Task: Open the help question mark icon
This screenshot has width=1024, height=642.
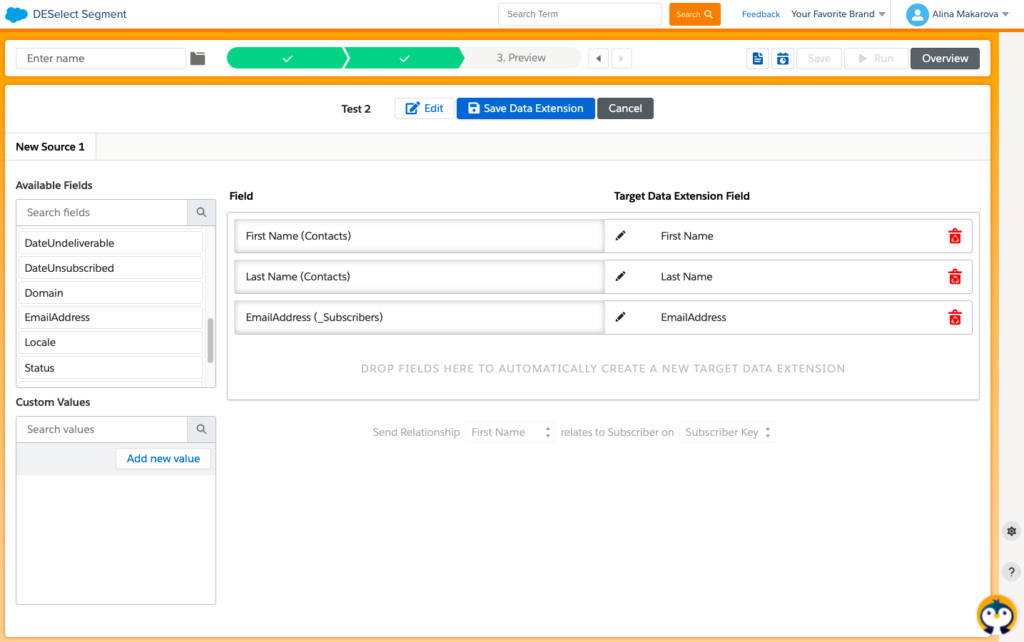Action: coord(1012,572)
